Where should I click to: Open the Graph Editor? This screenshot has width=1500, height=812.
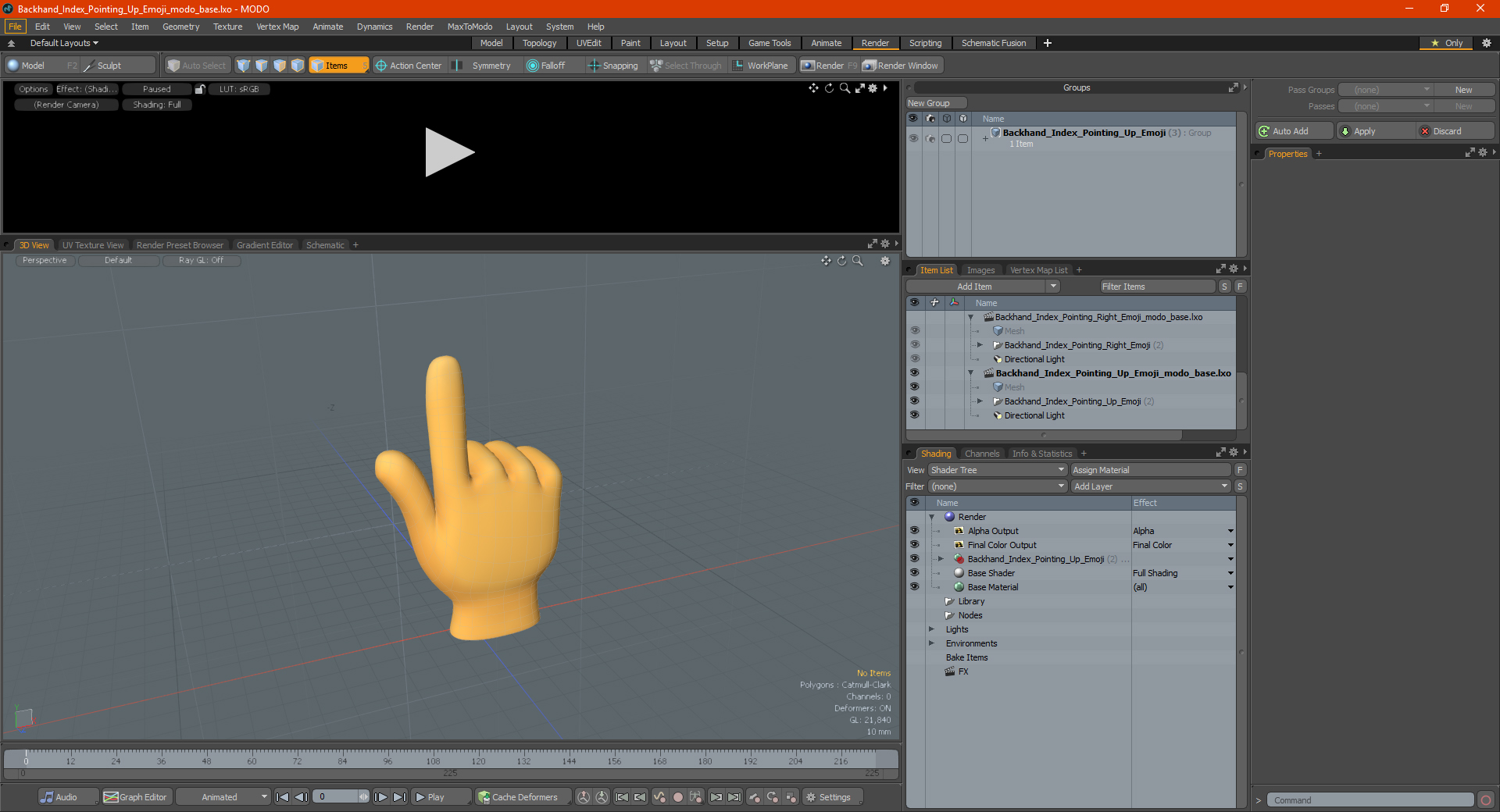coord(136,797)
